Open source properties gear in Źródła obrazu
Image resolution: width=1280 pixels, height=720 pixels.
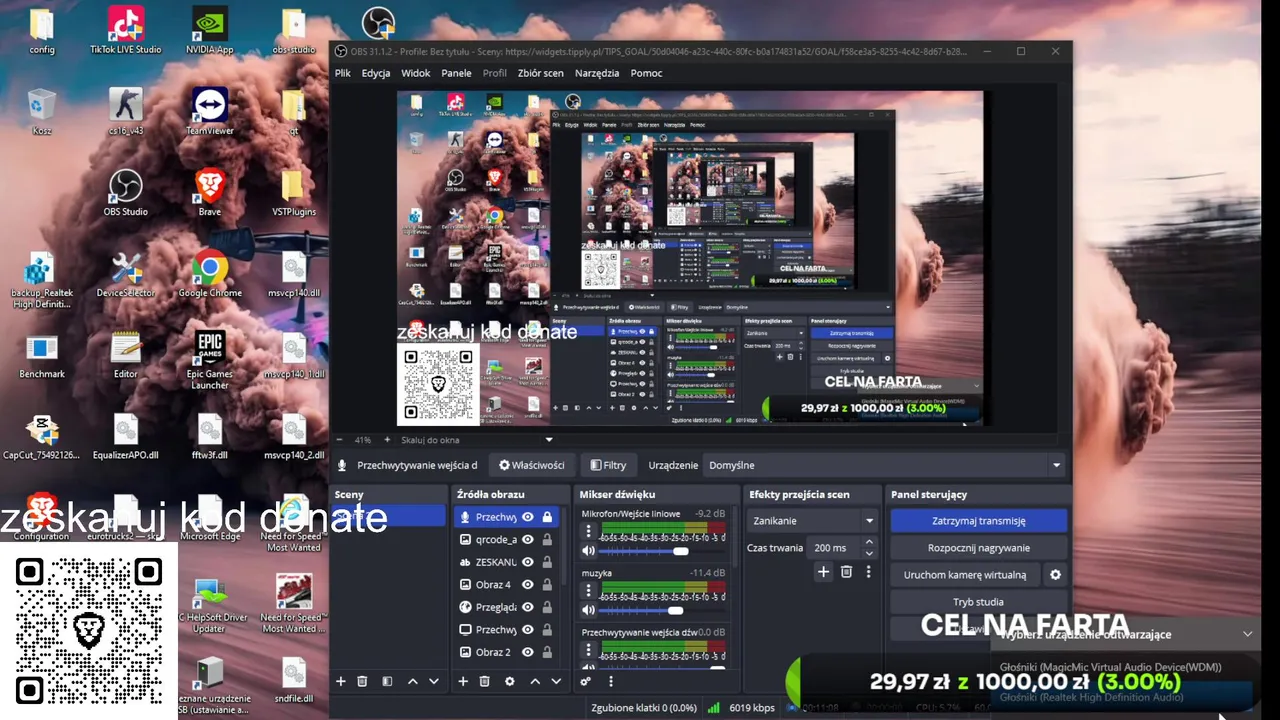pos(509,681)
